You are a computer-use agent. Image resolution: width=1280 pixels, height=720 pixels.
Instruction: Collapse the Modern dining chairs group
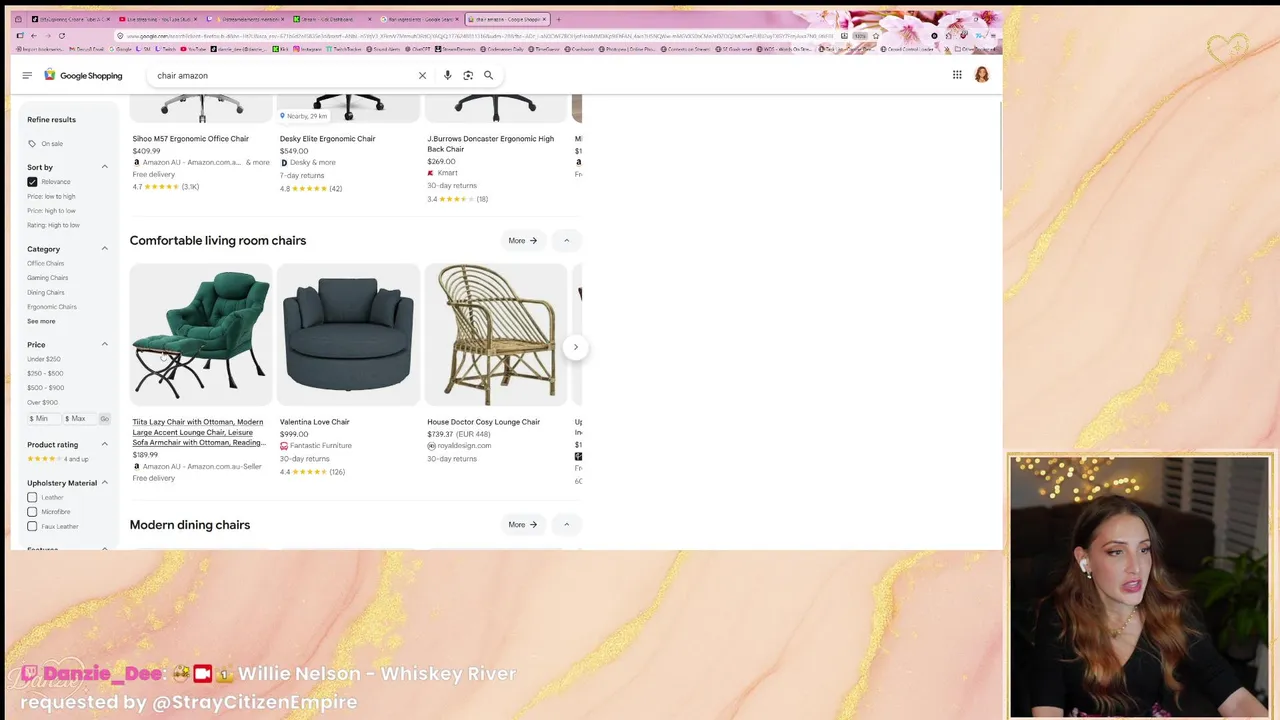click(x=566, y=524)
